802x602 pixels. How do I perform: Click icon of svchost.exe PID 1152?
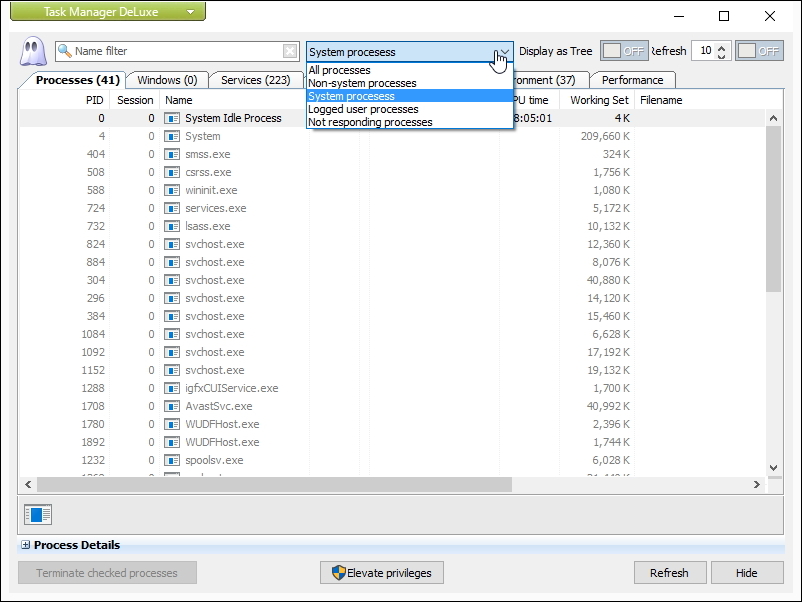pos(172,370)
